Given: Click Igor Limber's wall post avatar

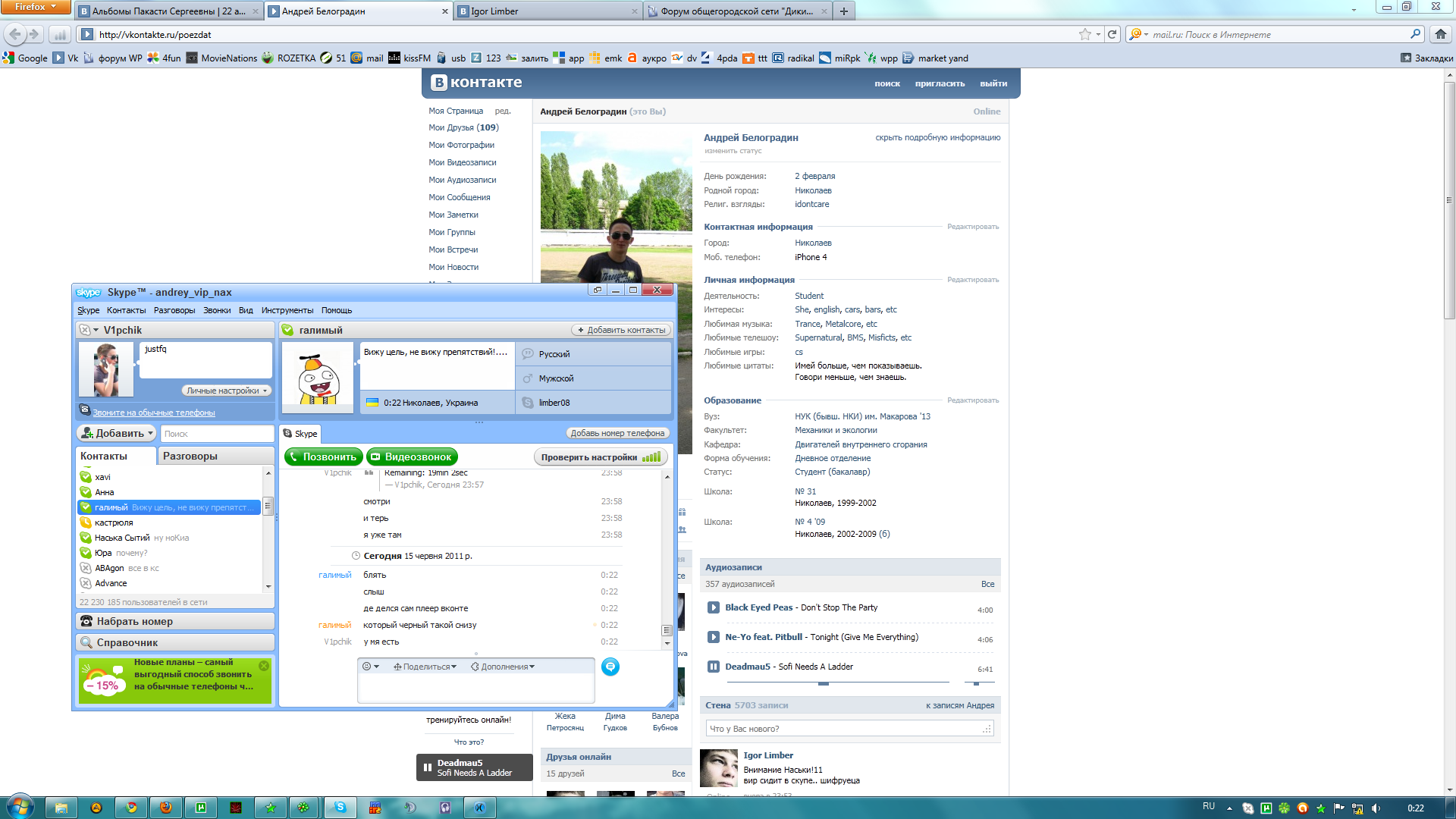Looking at the screenshot, I should point(718,768).
